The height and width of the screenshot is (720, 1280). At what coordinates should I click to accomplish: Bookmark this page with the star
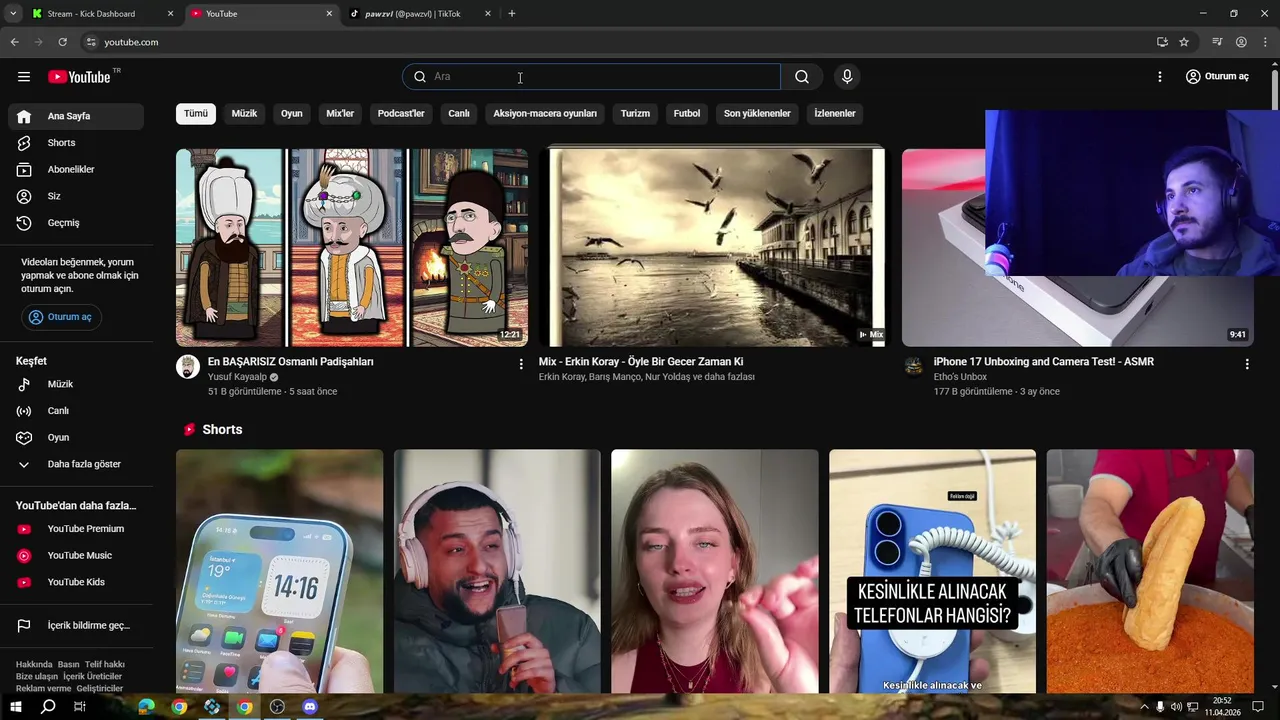(x=1184, y=42)
